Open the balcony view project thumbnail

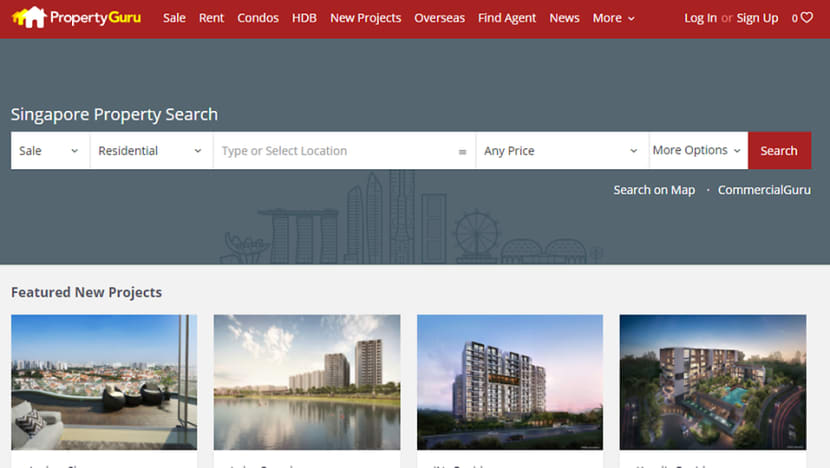coord(104,382)
